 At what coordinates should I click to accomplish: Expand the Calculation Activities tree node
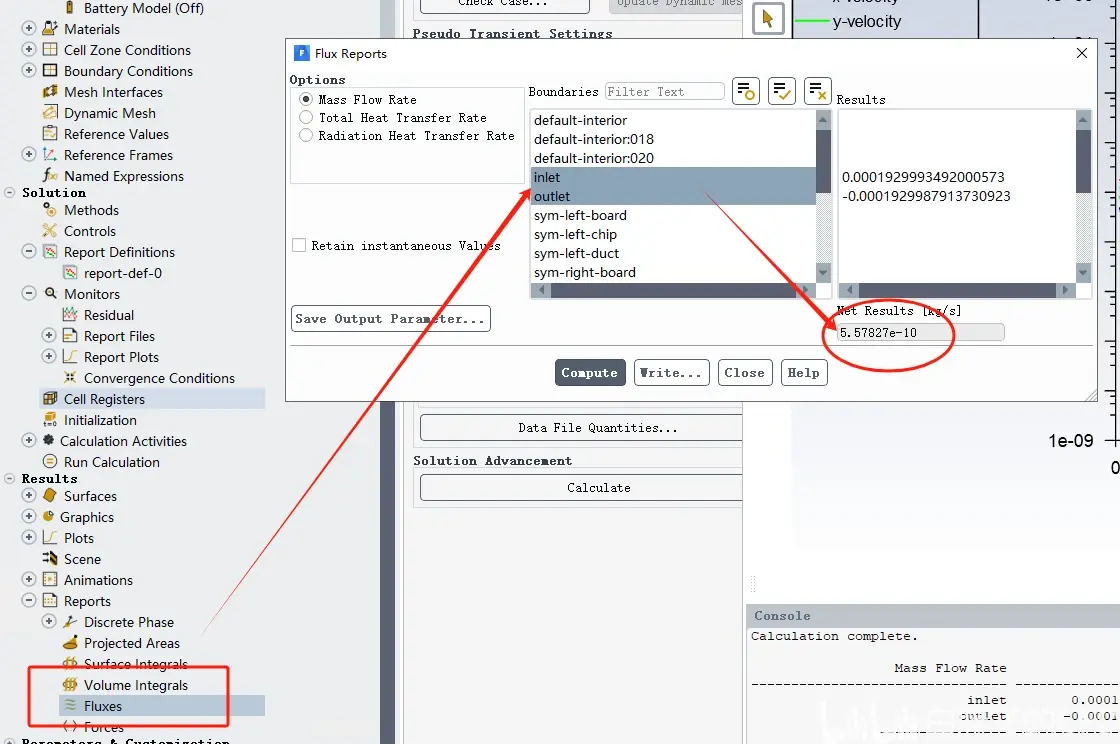point(29,441)
